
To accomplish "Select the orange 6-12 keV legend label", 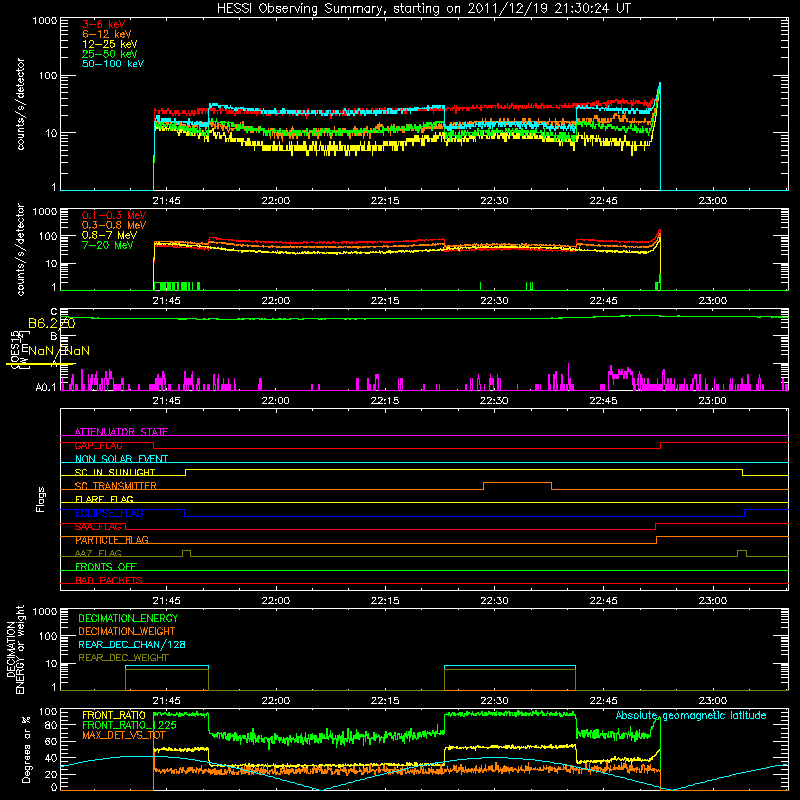I will tap(106, 34).
